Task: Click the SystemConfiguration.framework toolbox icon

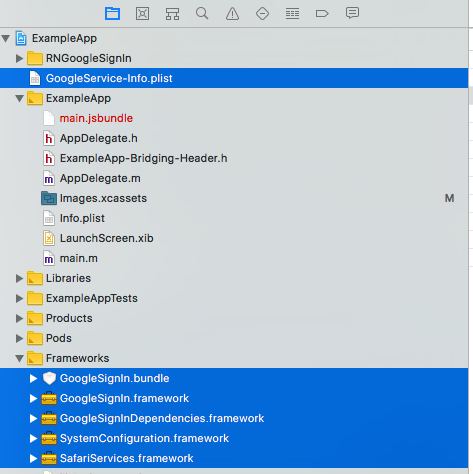Action: (x=49, y=438)
